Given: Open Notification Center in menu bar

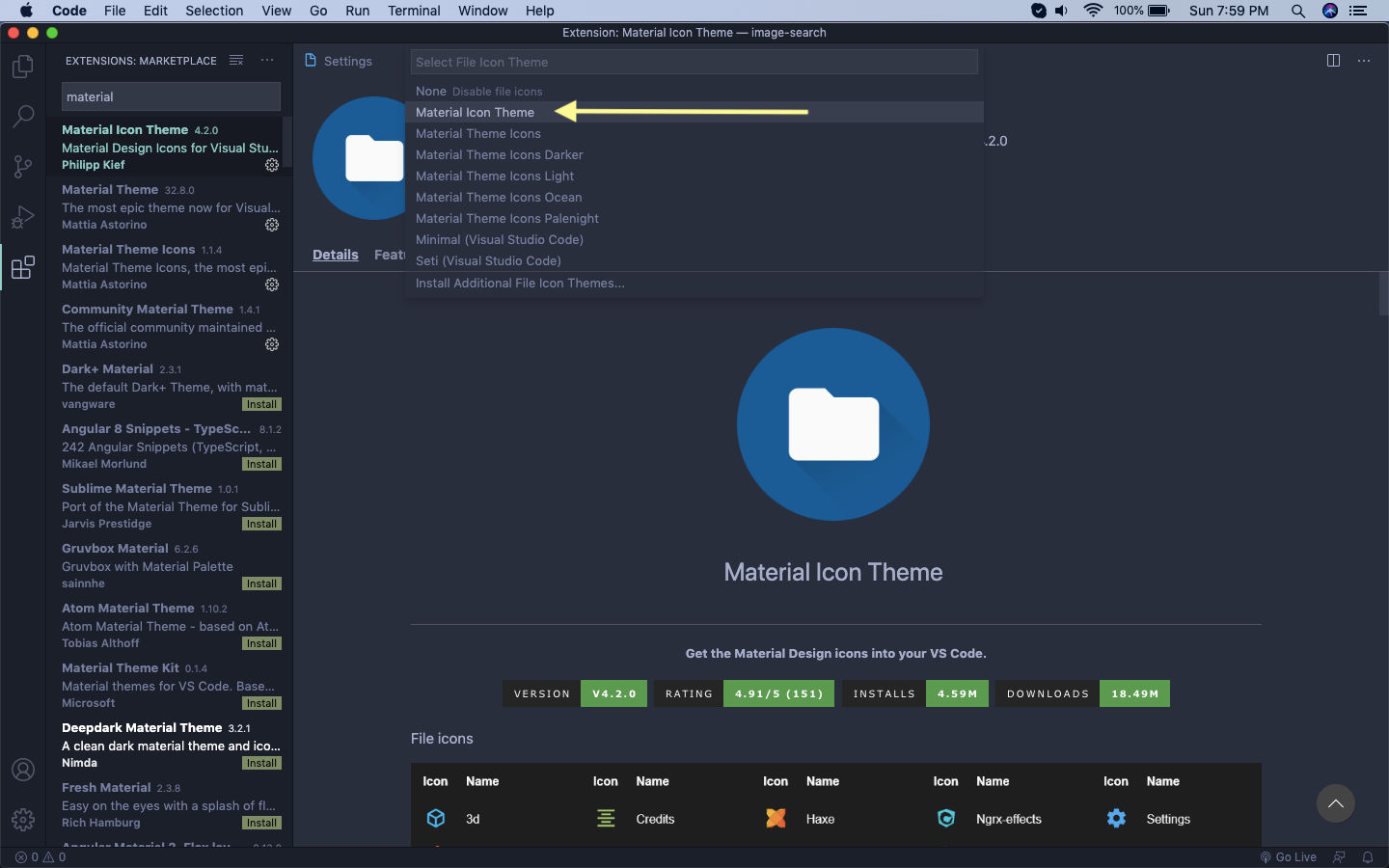Looking at the screenshot, I should 1359,11.
